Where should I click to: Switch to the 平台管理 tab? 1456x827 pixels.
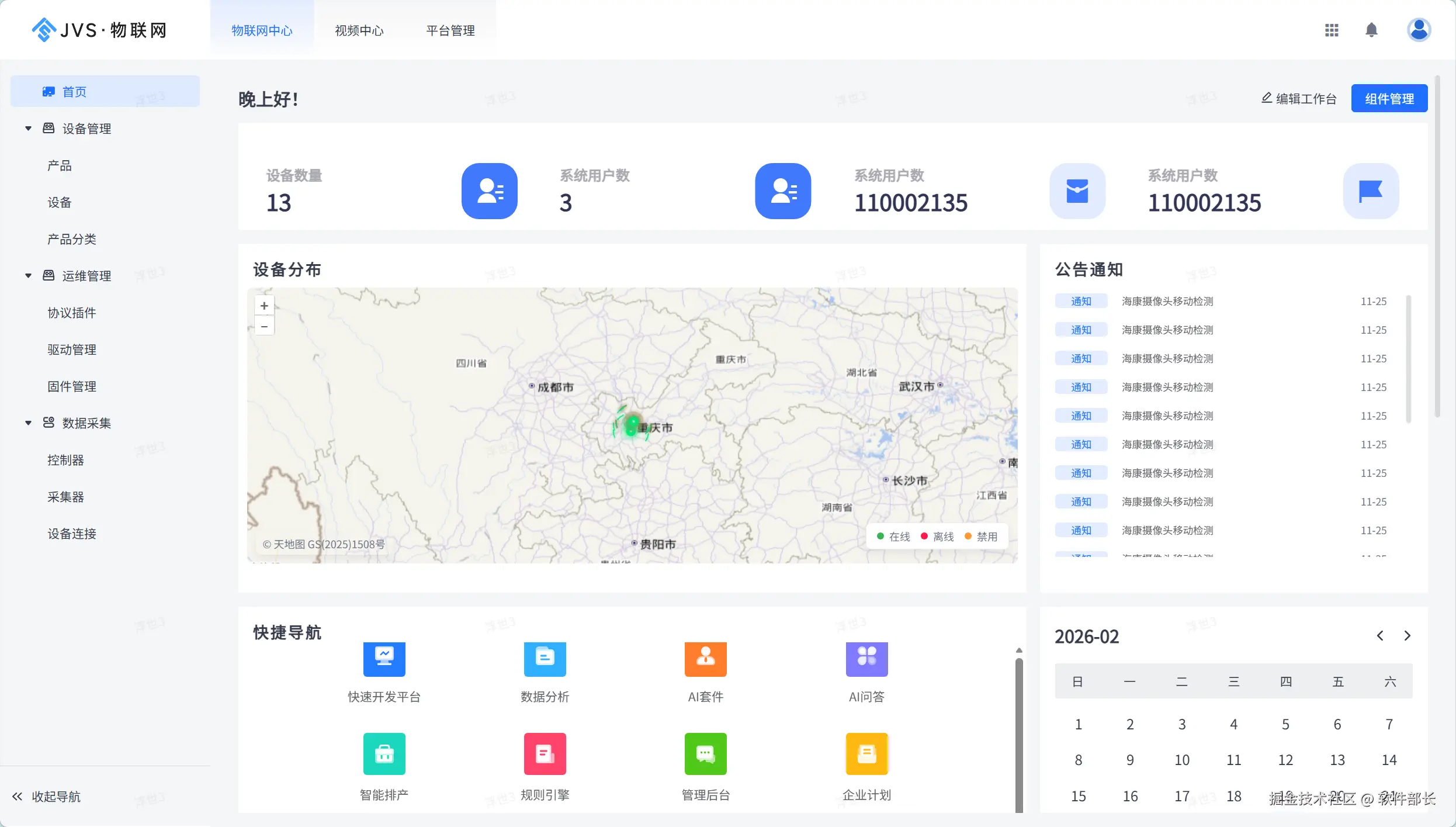point(450,30)
